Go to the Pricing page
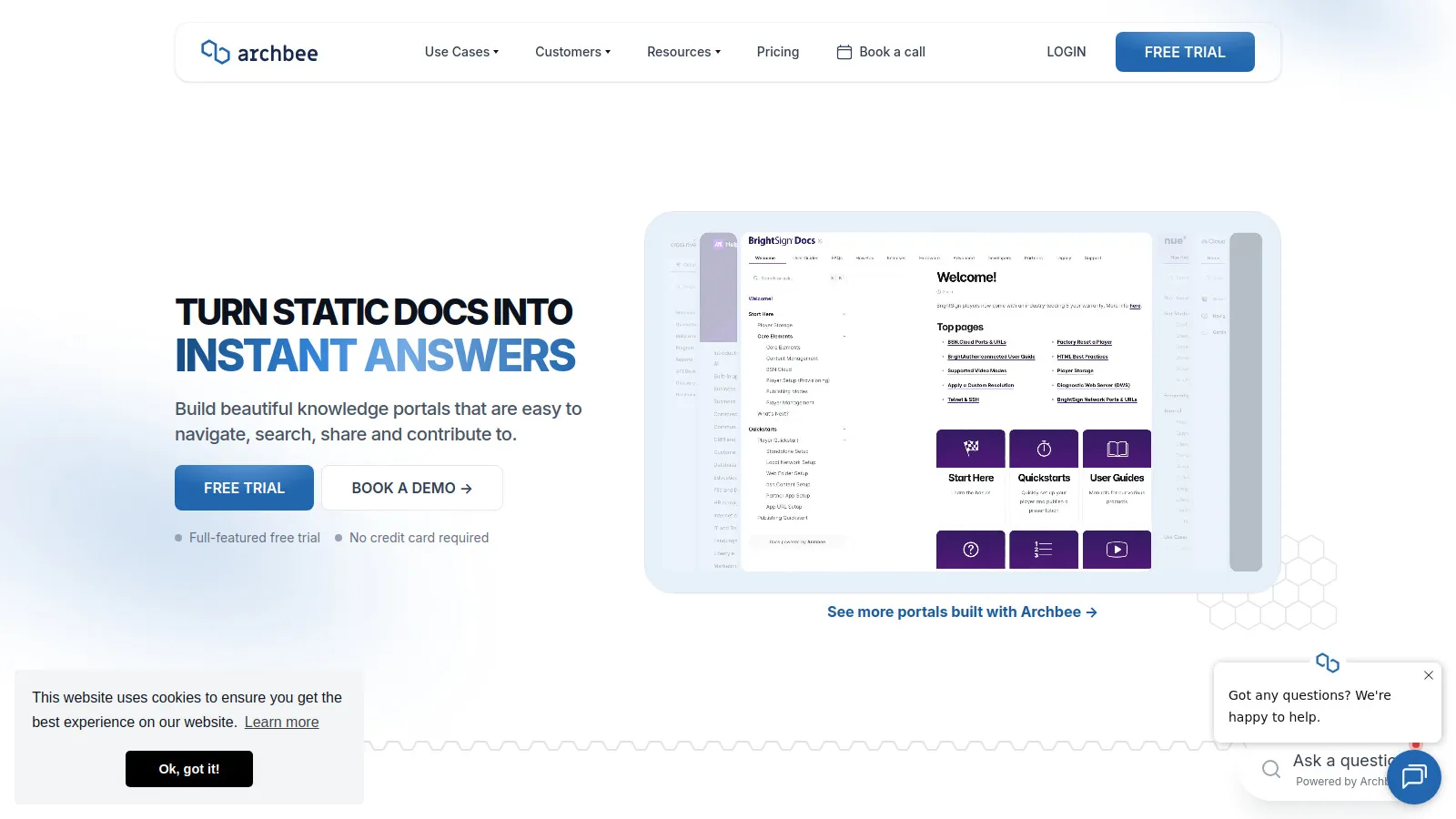Image resolution: width=1456 pixels, height=819 pixels. point(777,52)
